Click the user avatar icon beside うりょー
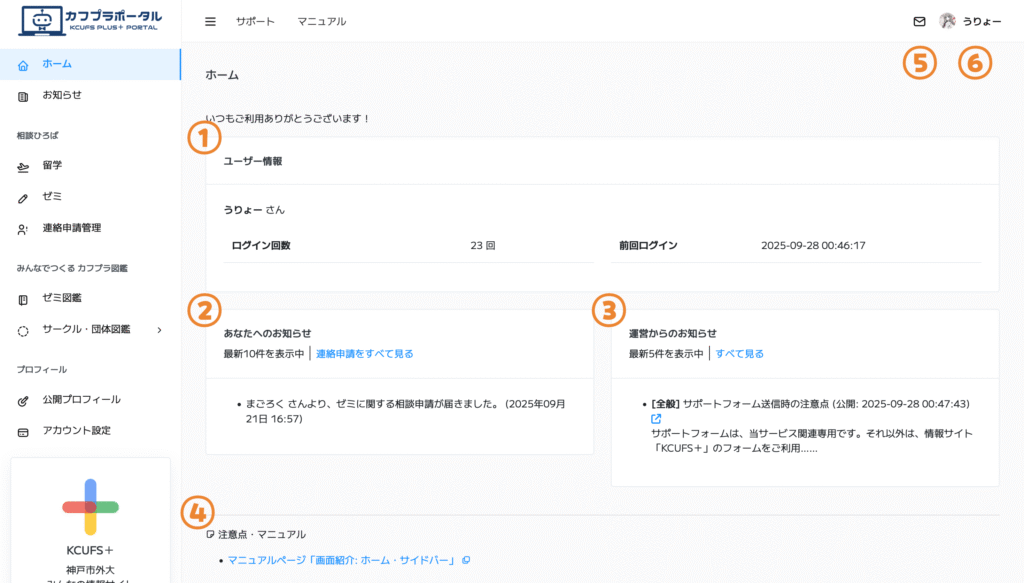Image resolution: width=1024 pixels, height=583 pixels. coord(947,21)
